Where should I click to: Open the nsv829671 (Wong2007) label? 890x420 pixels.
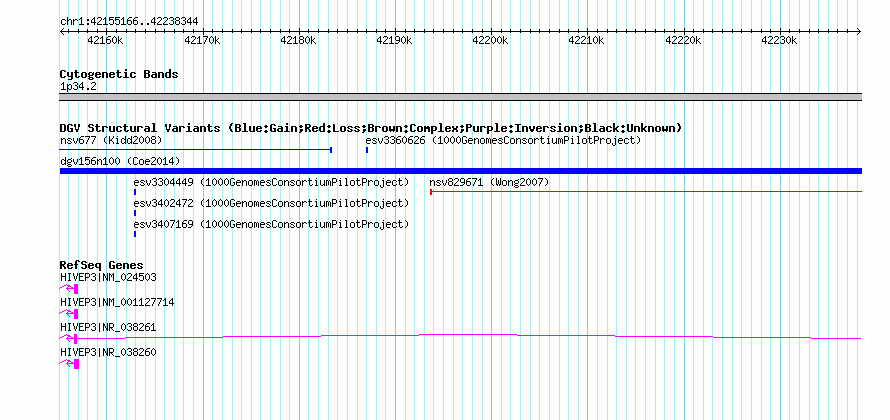click(489, 182)
